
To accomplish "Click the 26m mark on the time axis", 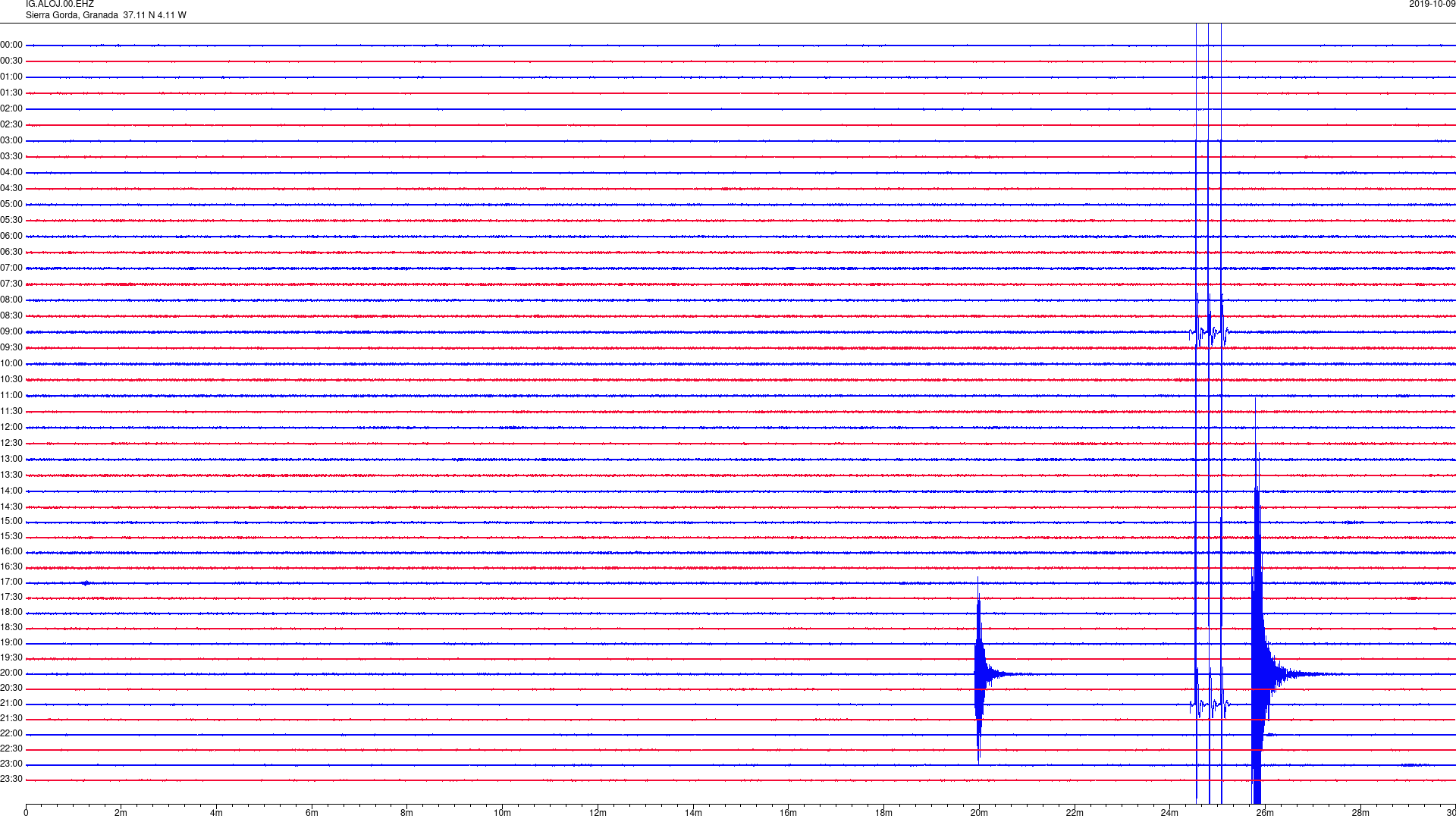I will [x=1265, y=813].
